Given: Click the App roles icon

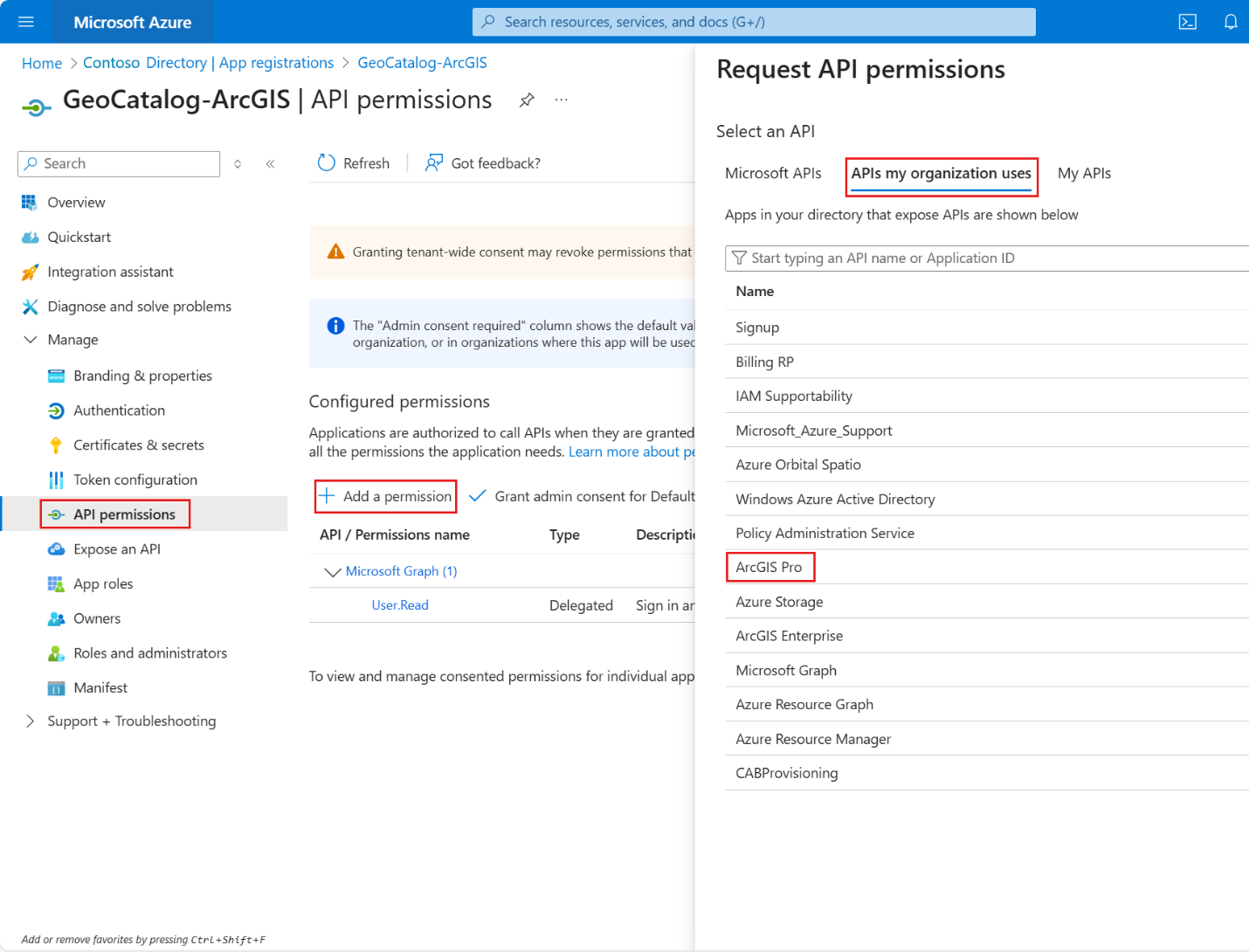Looking at the screenshot, I should point(56,584).
